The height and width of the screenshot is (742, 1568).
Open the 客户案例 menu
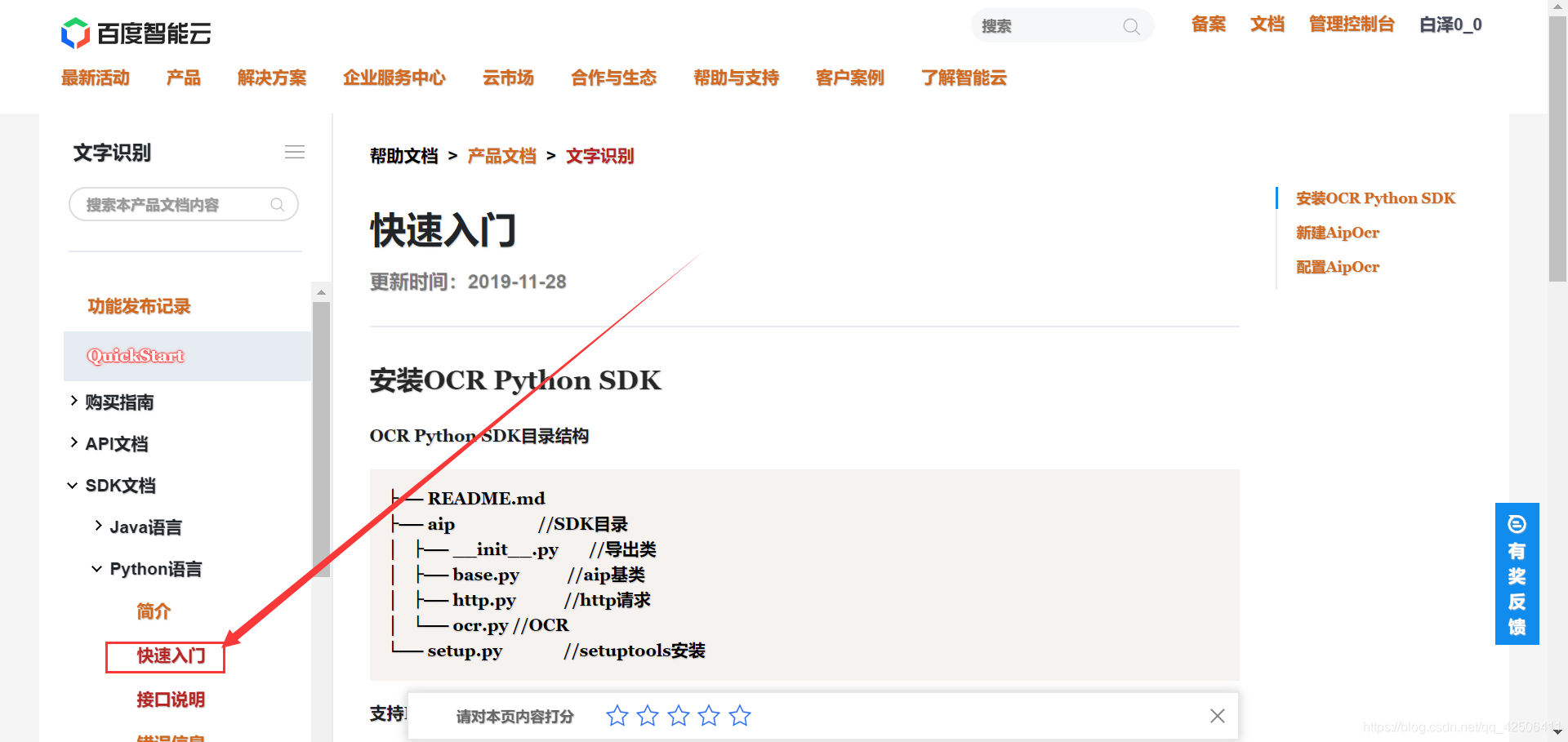coord(850,78)
